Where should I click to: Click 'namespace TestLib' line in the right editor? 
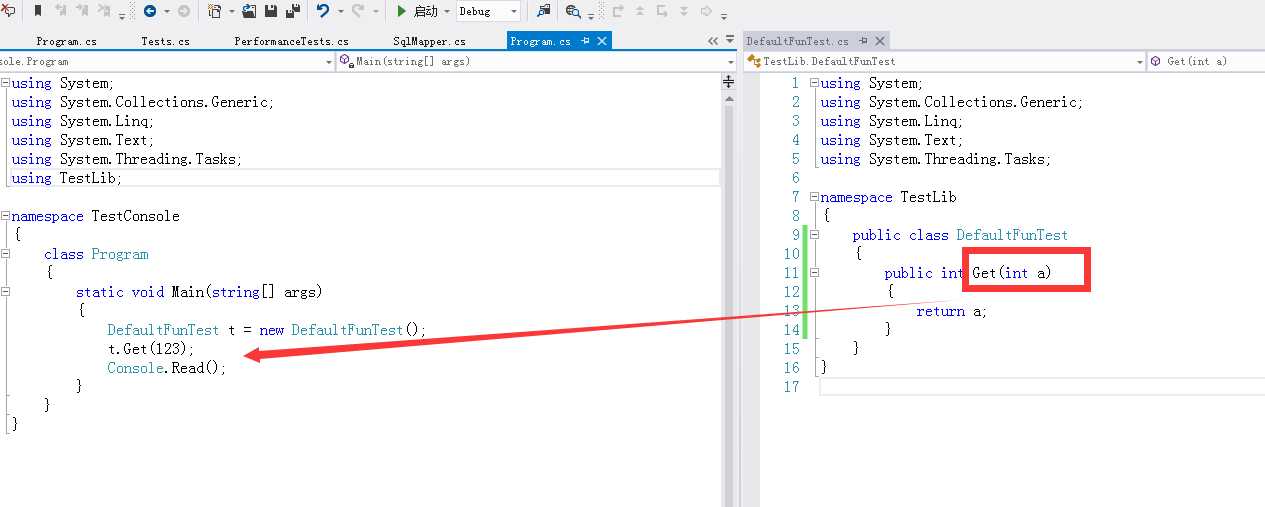click(888, 197)
